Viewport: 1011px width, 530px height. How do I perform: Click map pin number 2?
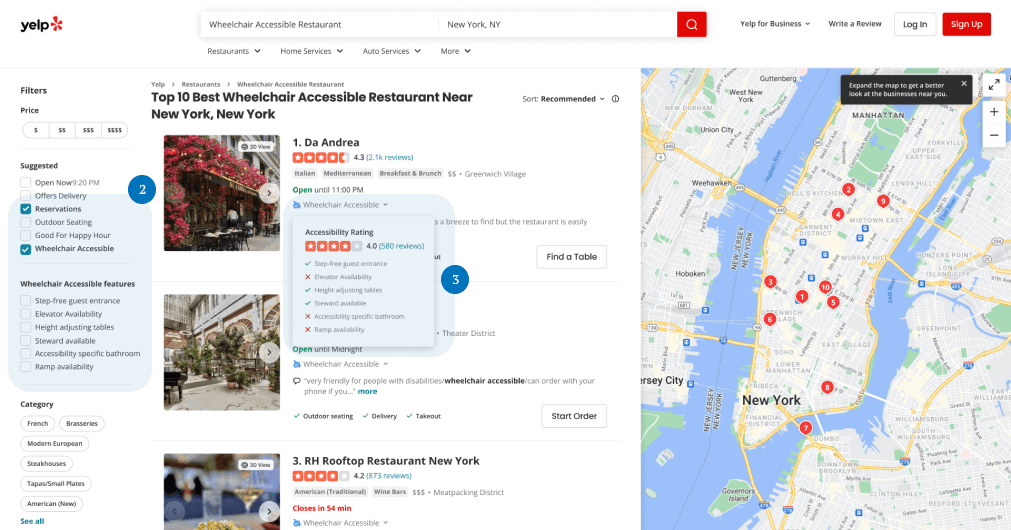(849, 189)
